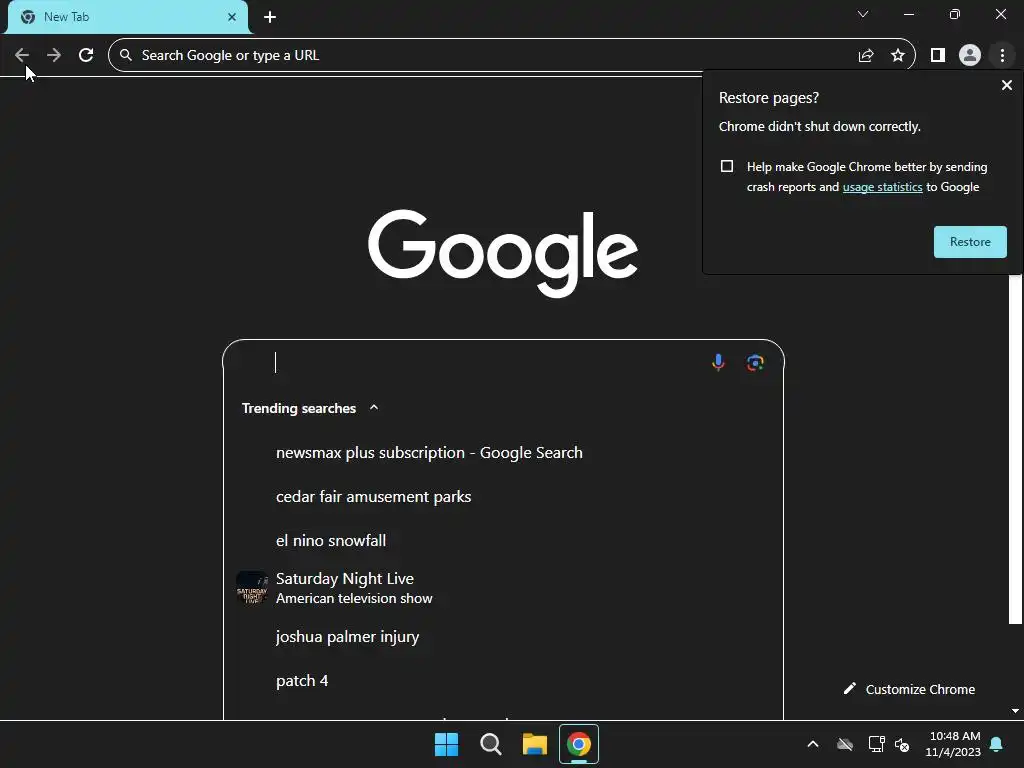Viewport: 1024px width, 768px height.
Task: Select 'patch 4' suggestion
Action: 503,680
